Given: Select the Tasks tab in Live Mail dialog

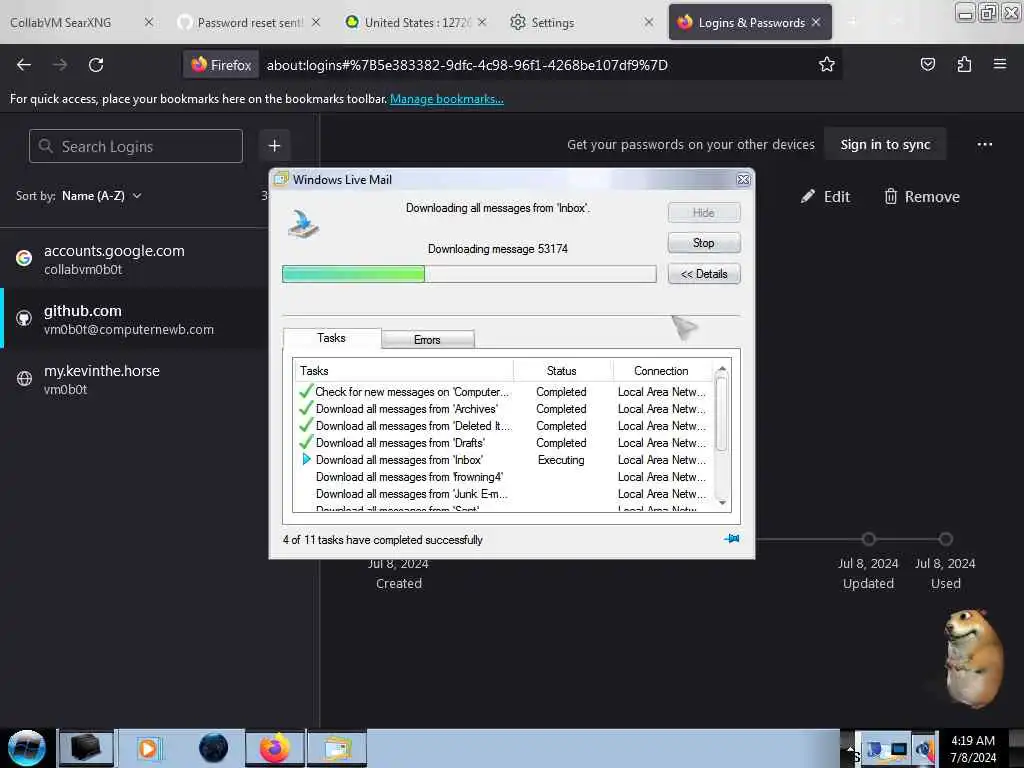Looking at the screenshot, I should click(331, 338).
